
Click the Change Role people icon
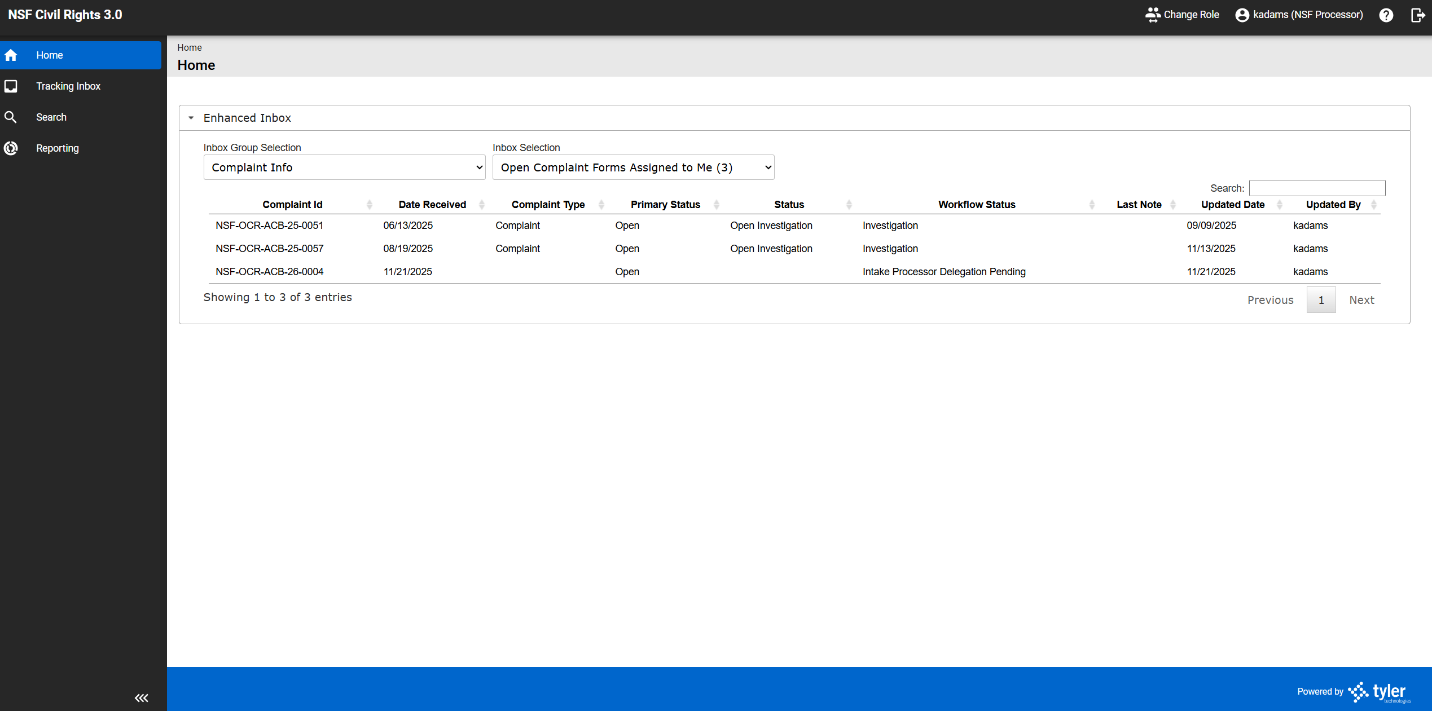[x=1153, y=15]
